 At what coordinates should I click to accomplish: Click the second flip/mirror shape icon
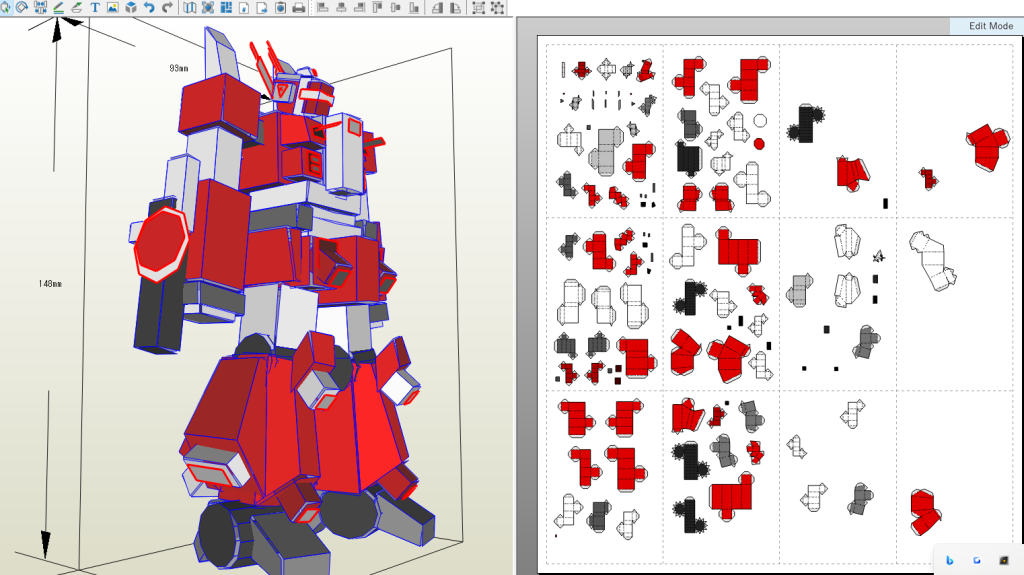[455, 7]
